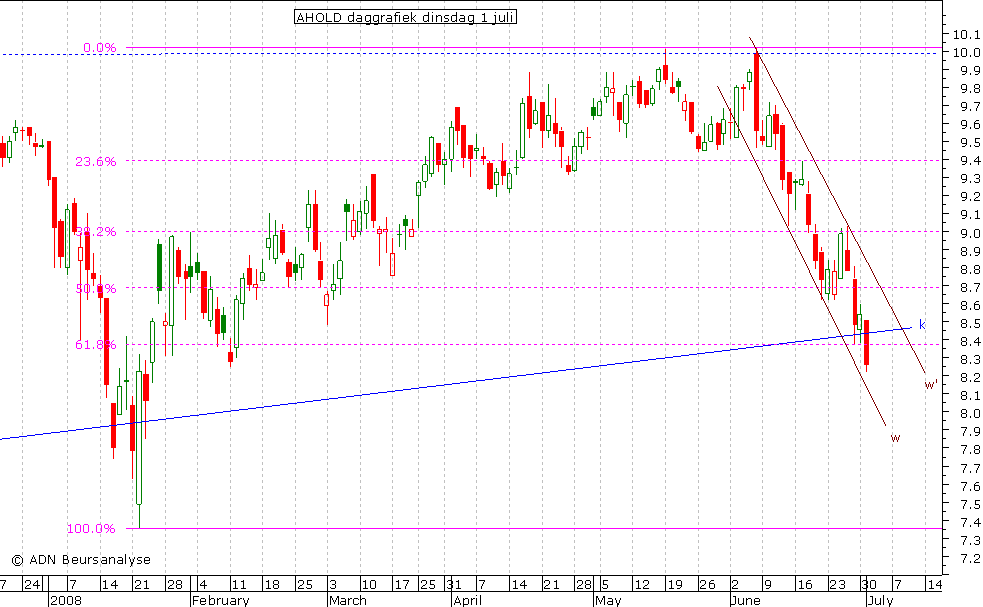
Task: Click the 2 date label in June
Action: tap(736, 584)
